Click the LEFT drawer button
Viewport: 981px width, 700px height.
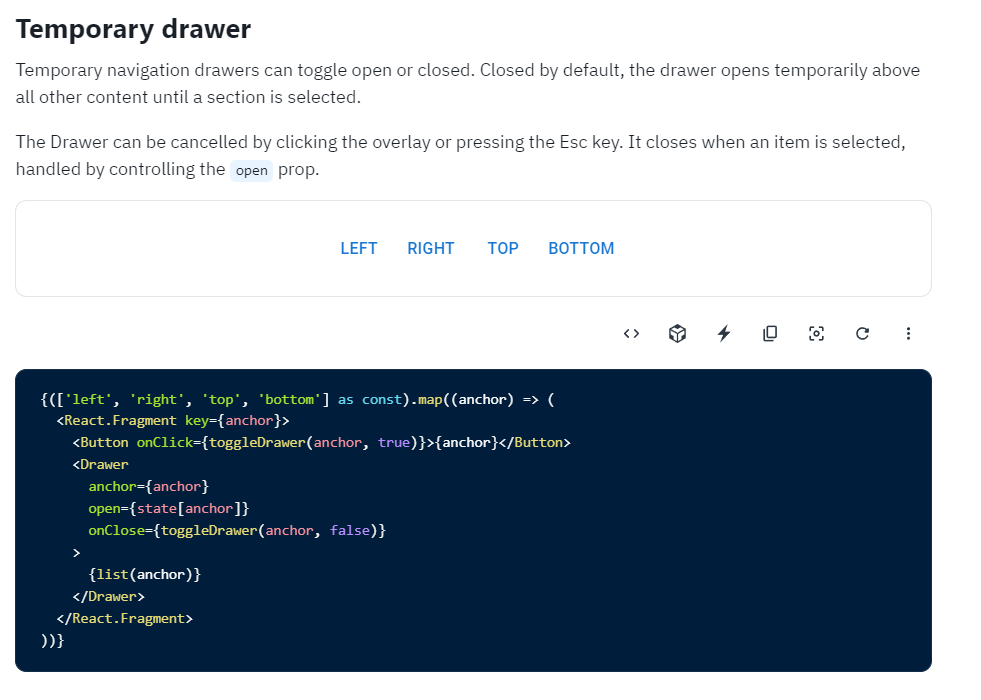click(358, 248)
